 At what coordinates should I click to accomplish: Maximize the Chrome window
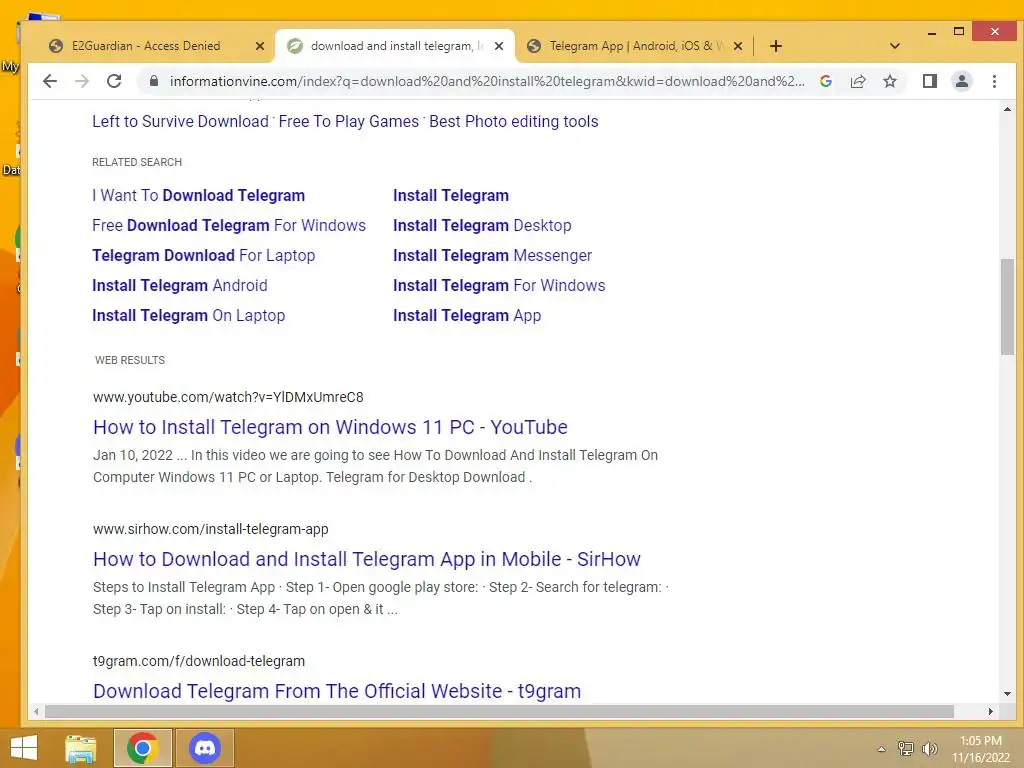[x=959, y=31]
